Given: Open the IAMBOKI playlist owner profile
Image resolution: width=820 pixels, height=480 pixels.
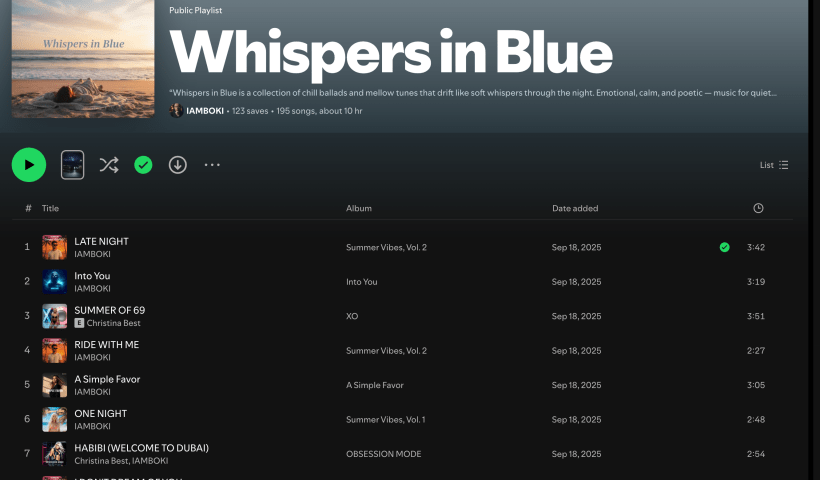Looking at the screenshot, I should [x=205, y=111].
